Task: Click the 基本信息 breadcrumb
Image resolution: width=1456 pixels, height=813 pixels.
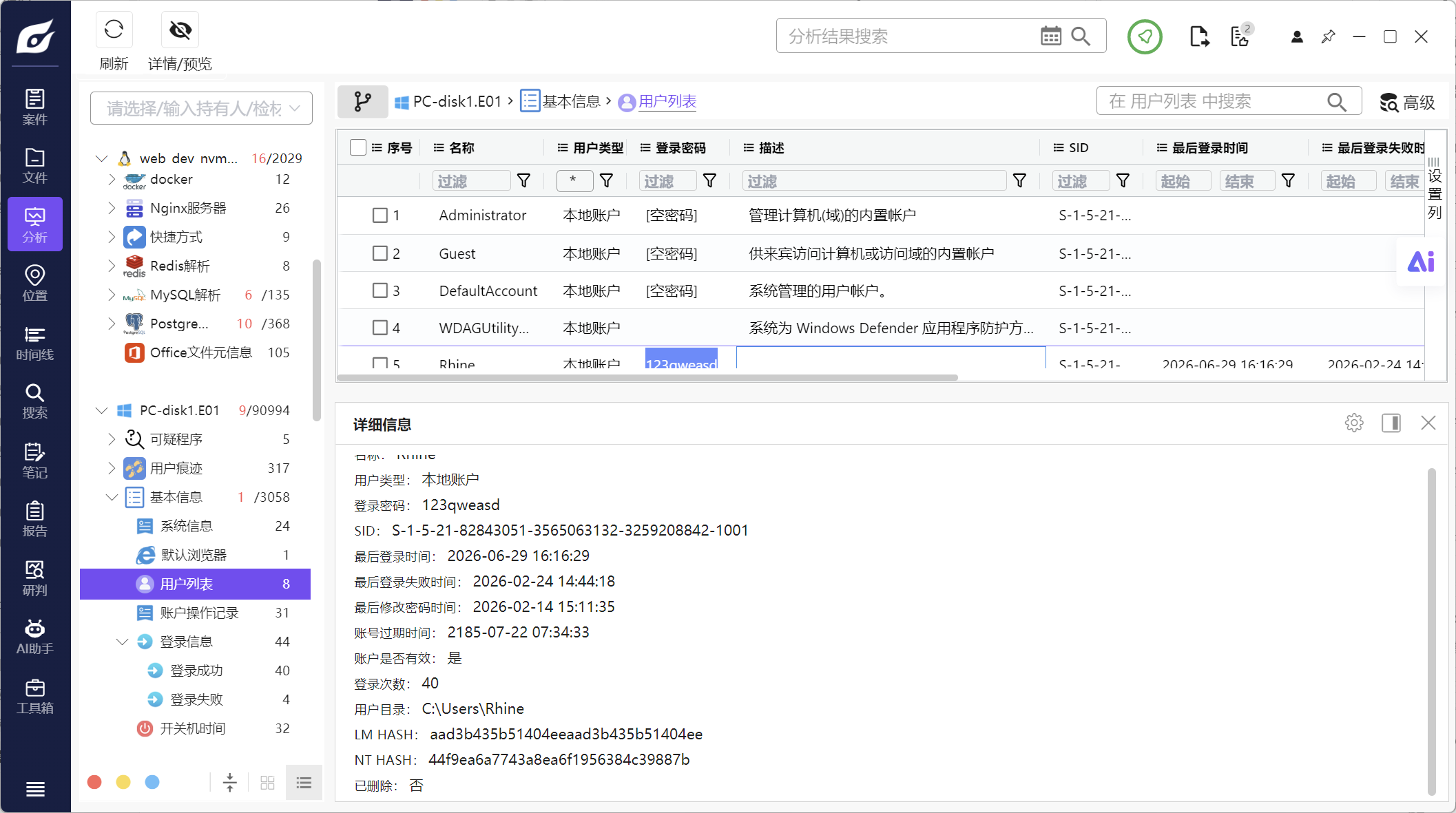Action: pyautogui.click(x=561, y=101)
